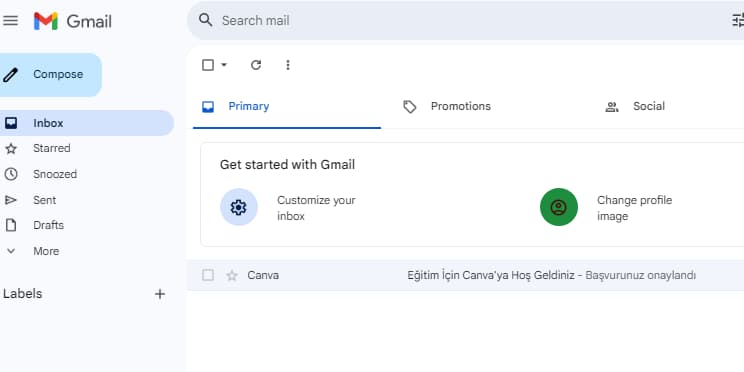Tick the select-all checkbox in toolbar
This screenshot has width=744, height=372.
tap(208, 65)
